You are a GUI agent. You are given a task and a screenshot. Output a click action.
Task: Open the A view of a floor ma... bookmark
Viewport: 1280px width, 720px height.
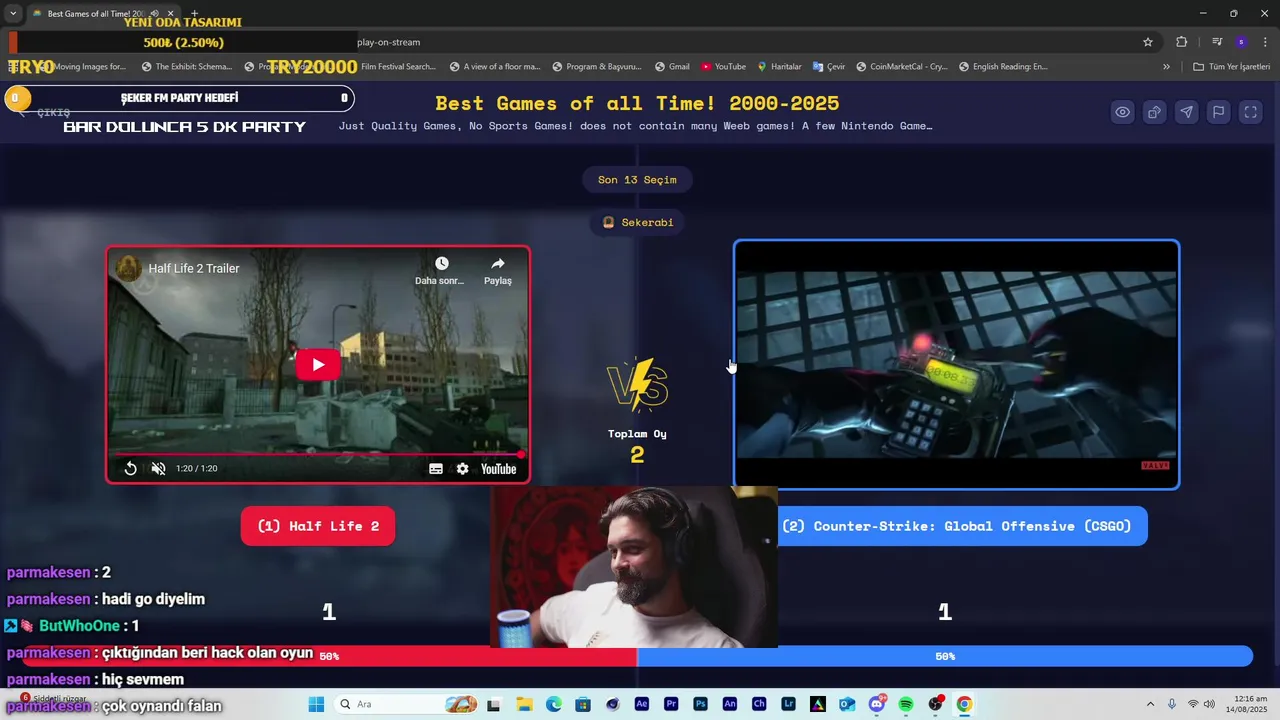pyautogui.click(x=494, y=67)
